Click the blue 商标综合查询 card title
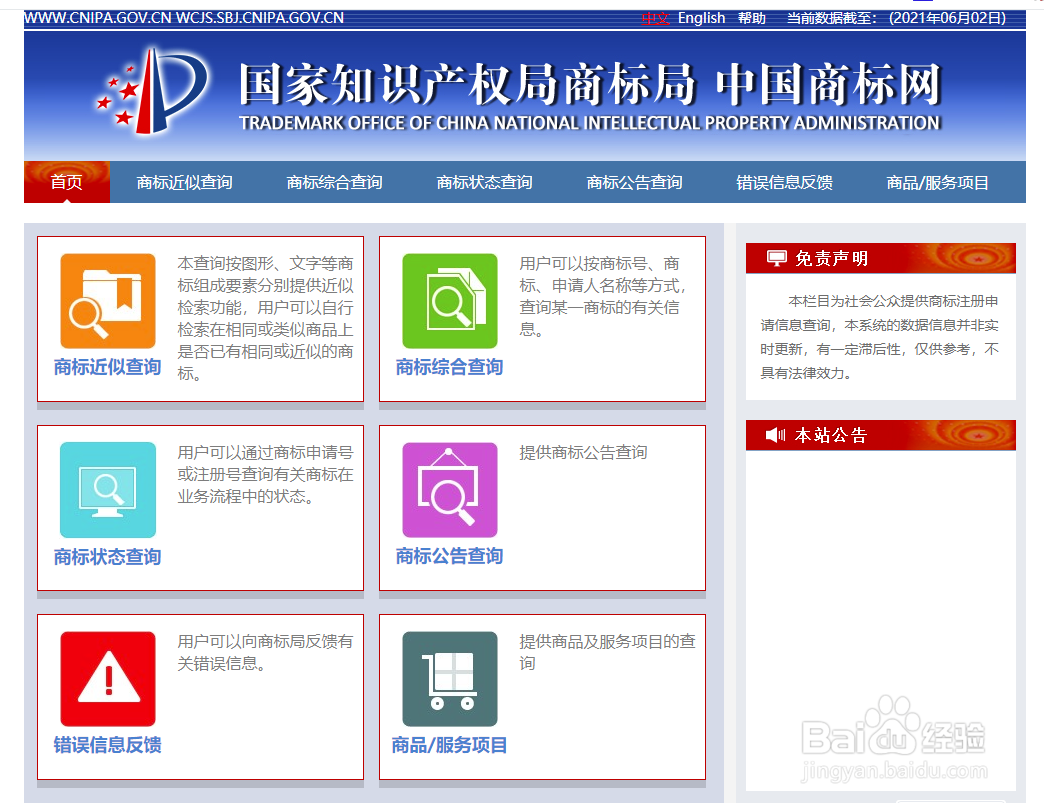This screenshot has width=1044, height=806. point(449,367)
